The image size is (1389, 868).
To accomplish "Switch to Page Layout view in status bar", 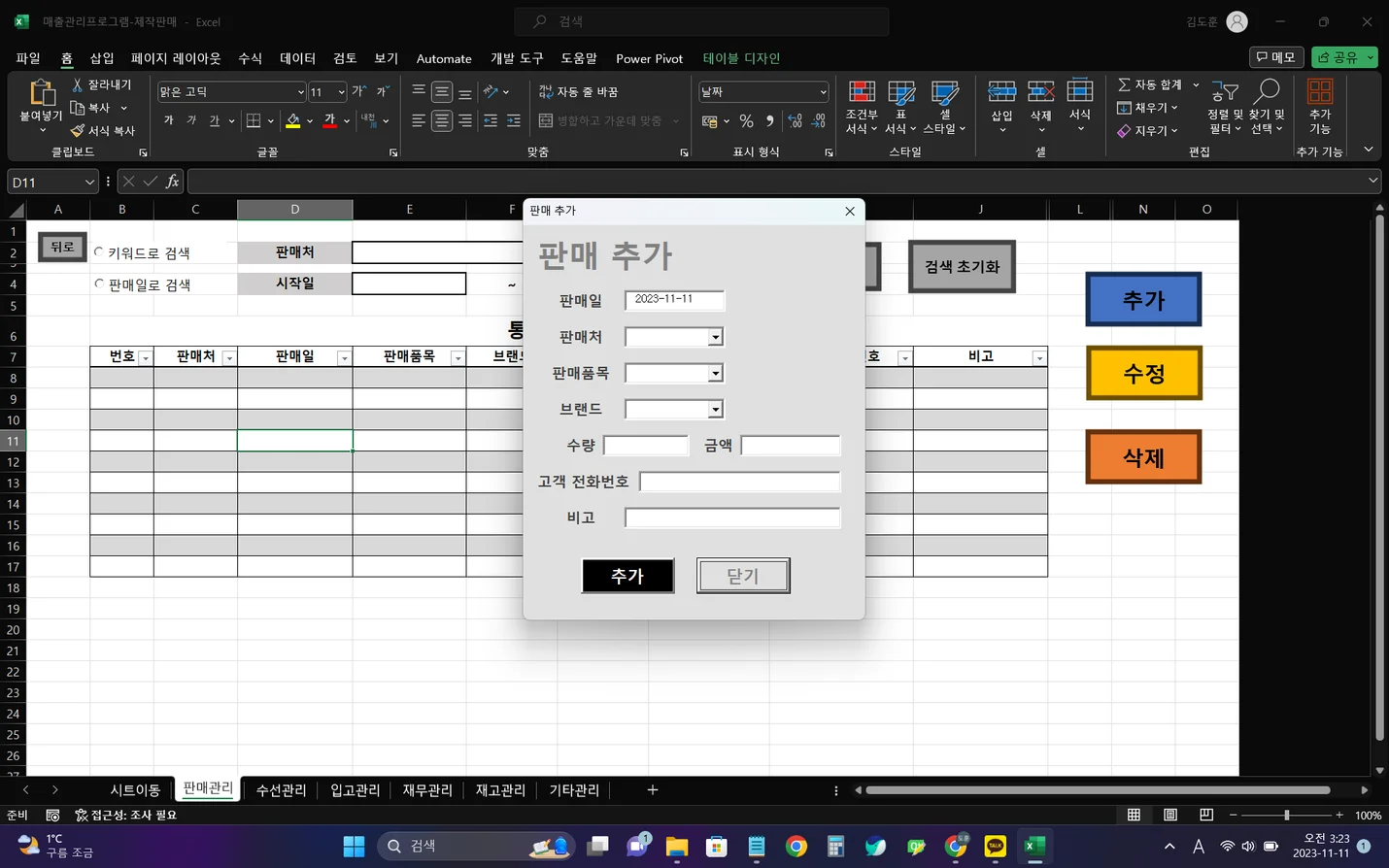I will pyautogui.click(x=1170, y=815).
